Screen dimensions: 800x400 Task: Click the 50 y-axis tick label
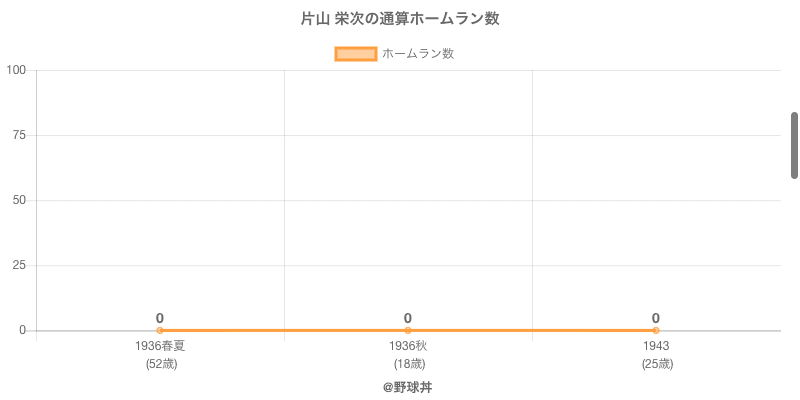(19, 200)
